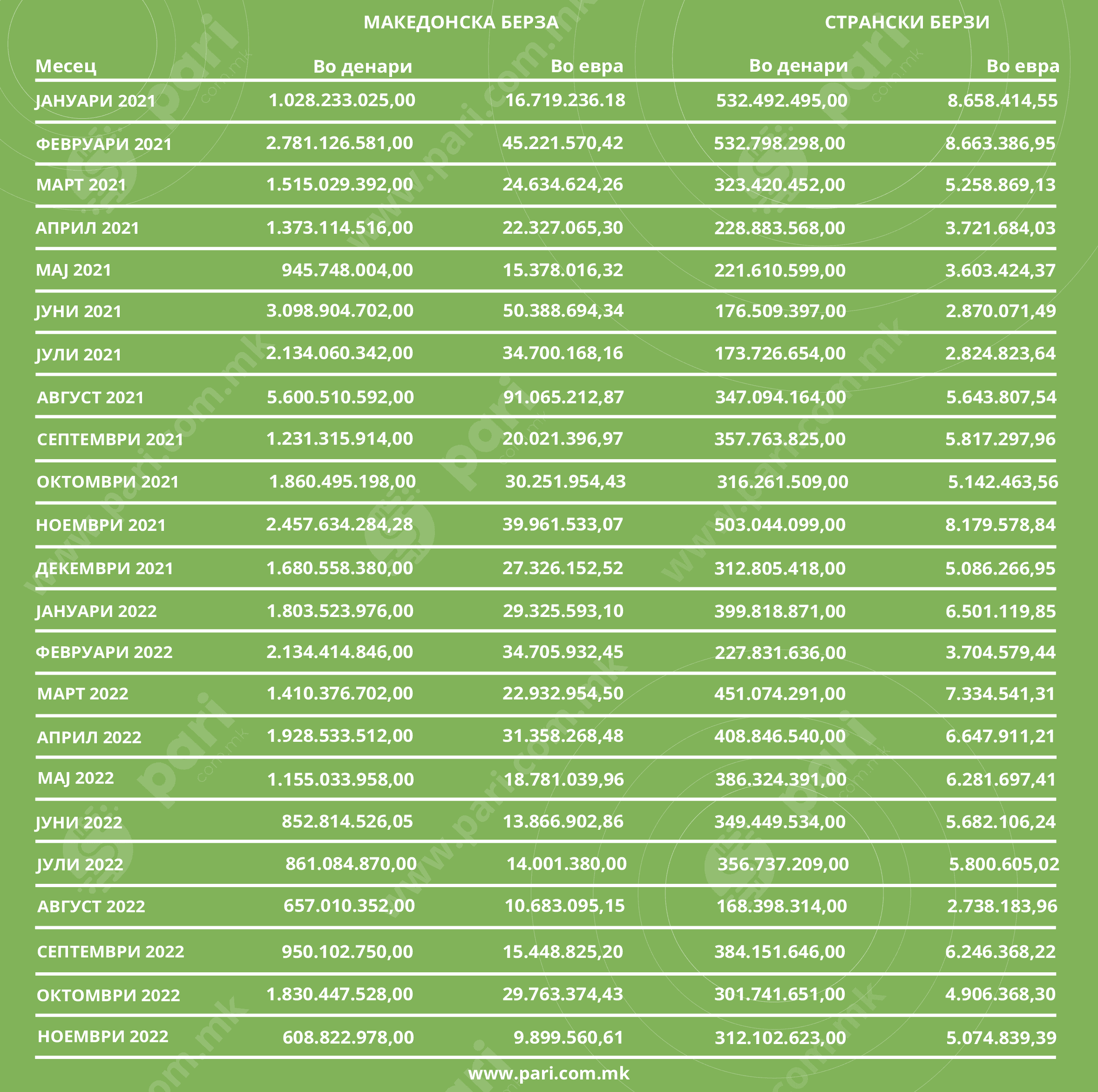
Task: Click the value 3.098.904.702,00
Action: pyautogui.click(x=340, y=311)
